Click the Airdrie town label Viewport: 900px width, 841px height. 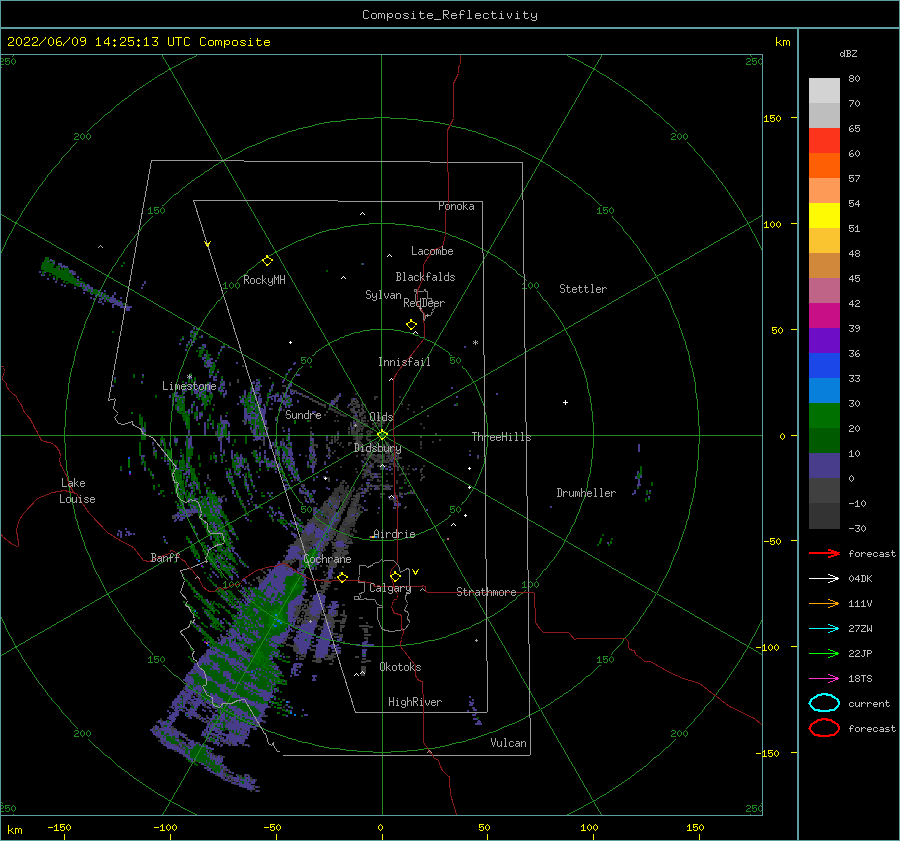(394, 534)
